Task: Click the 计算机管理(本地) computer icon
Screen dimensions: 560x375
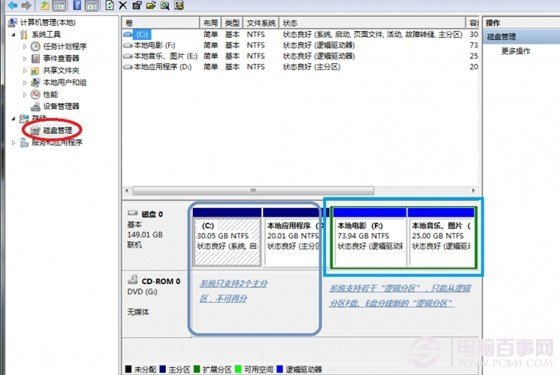Action: [12, 22]
